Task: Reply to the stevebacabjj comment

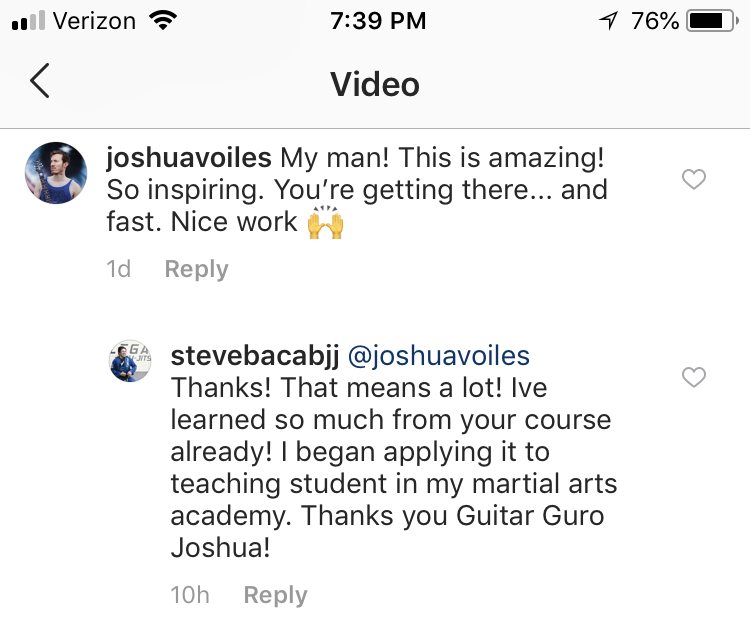Action: 275,595
